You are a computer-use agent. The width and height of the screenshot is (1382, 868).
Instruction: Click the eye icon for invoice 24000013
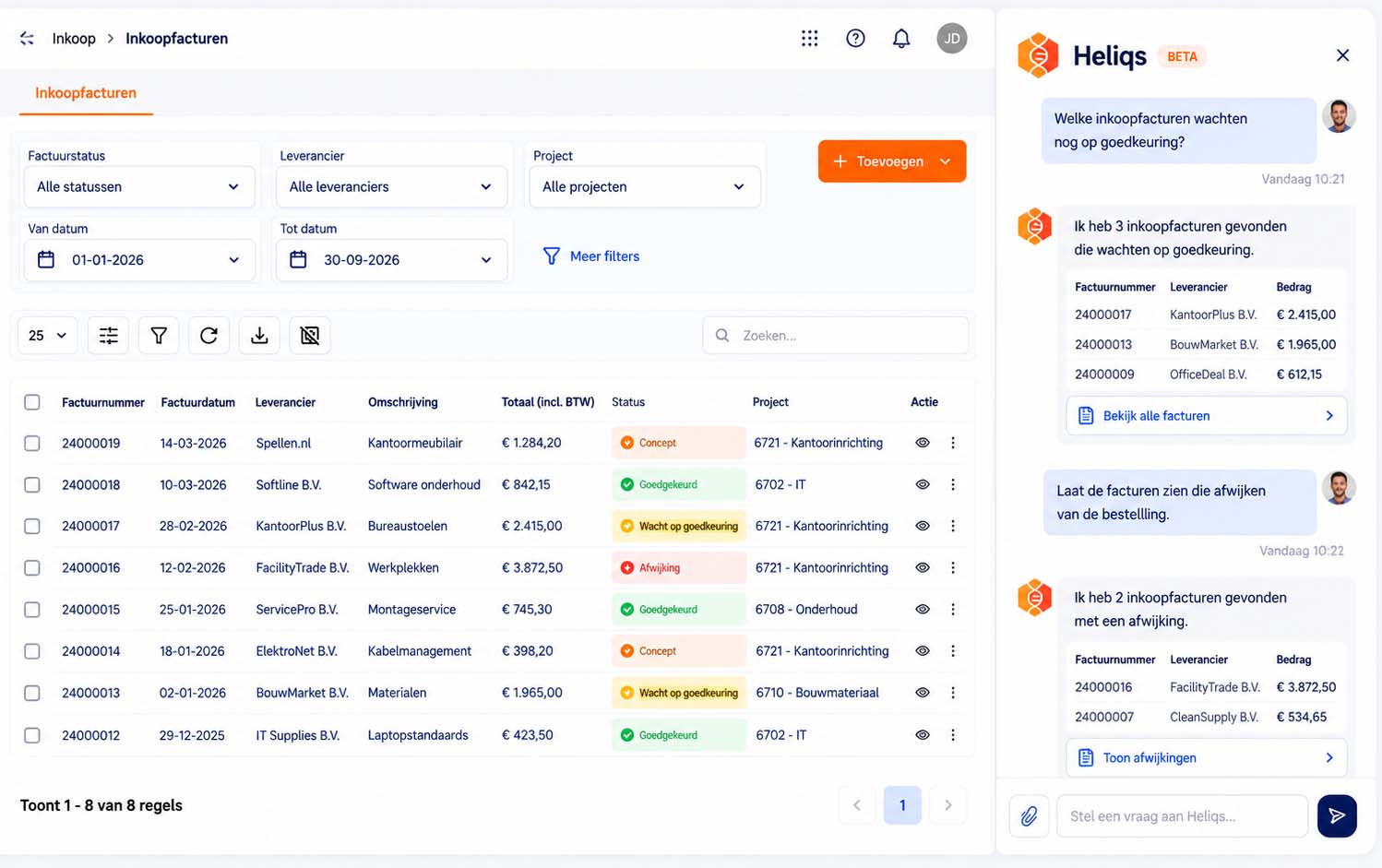pos(922,693)
